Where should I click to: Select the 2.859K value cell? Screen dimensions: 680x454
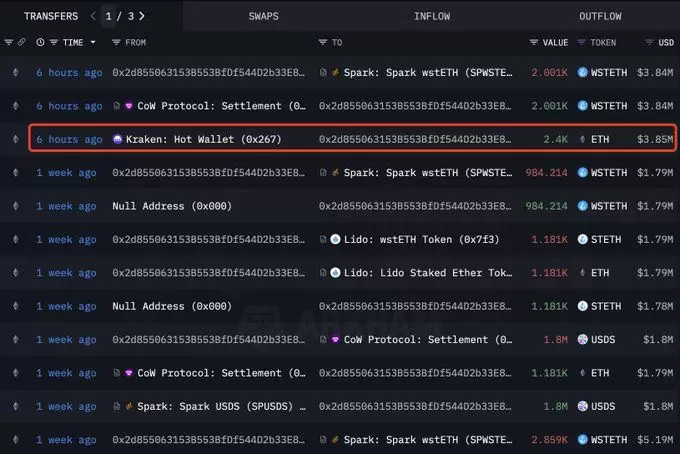point(549,440)
